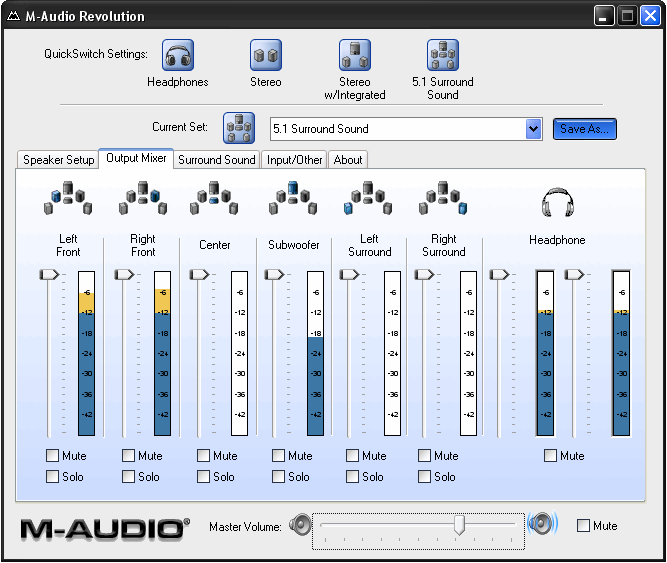The image size is (667, 563).
Task: Enable the Master Volume Mute checkbox
Action: 583,526
